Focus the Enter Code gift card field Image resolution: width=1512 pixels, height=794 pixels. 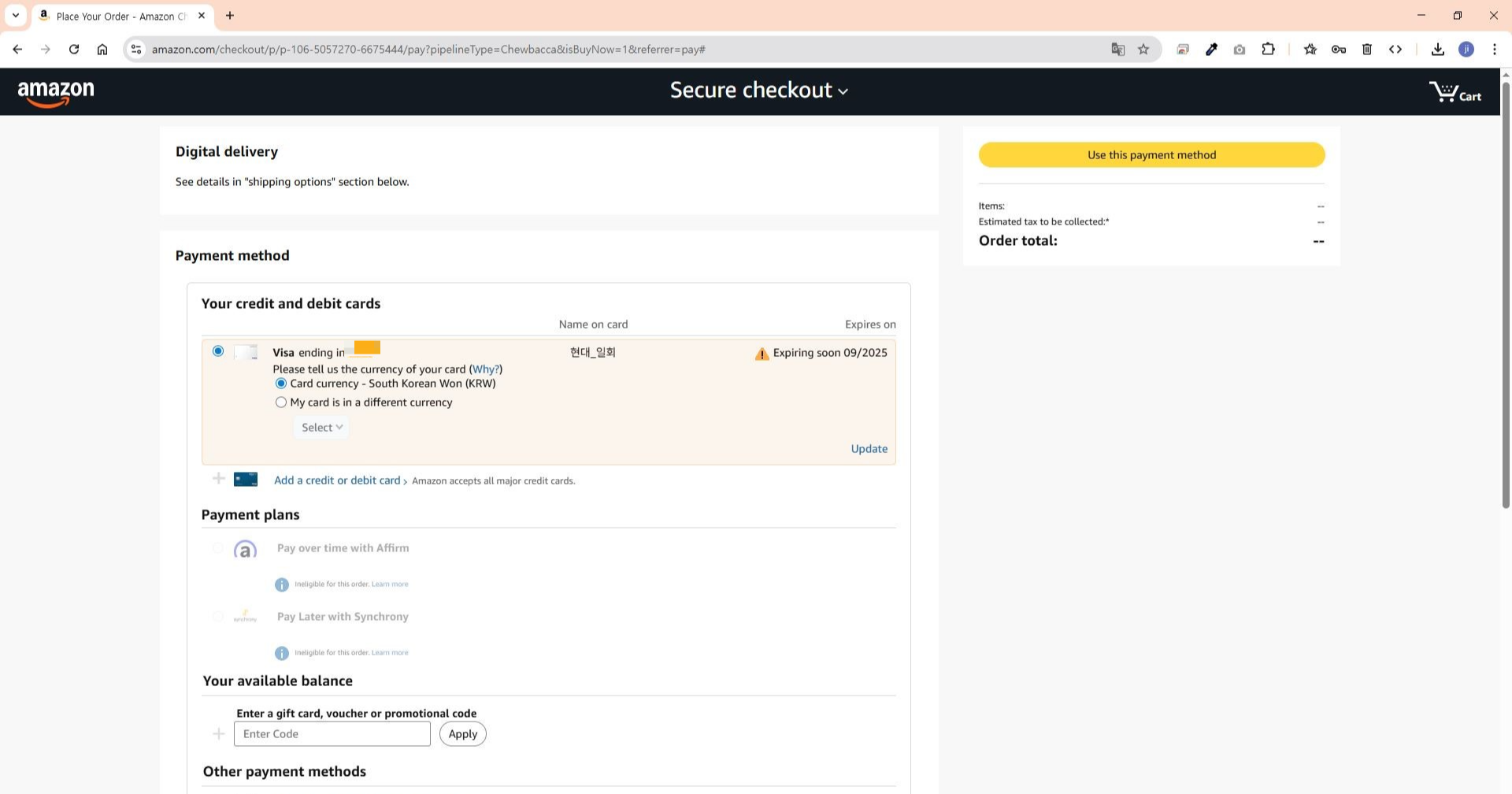click(332, 734)
